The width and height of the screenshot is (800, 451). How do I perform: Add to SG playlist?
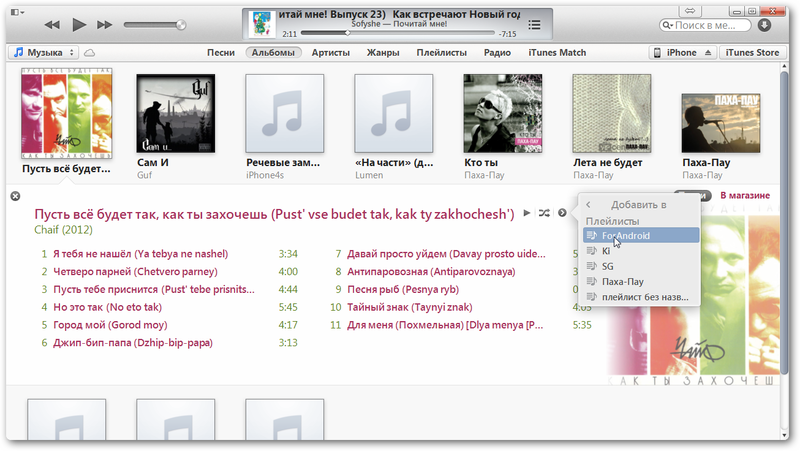point(641,266)
